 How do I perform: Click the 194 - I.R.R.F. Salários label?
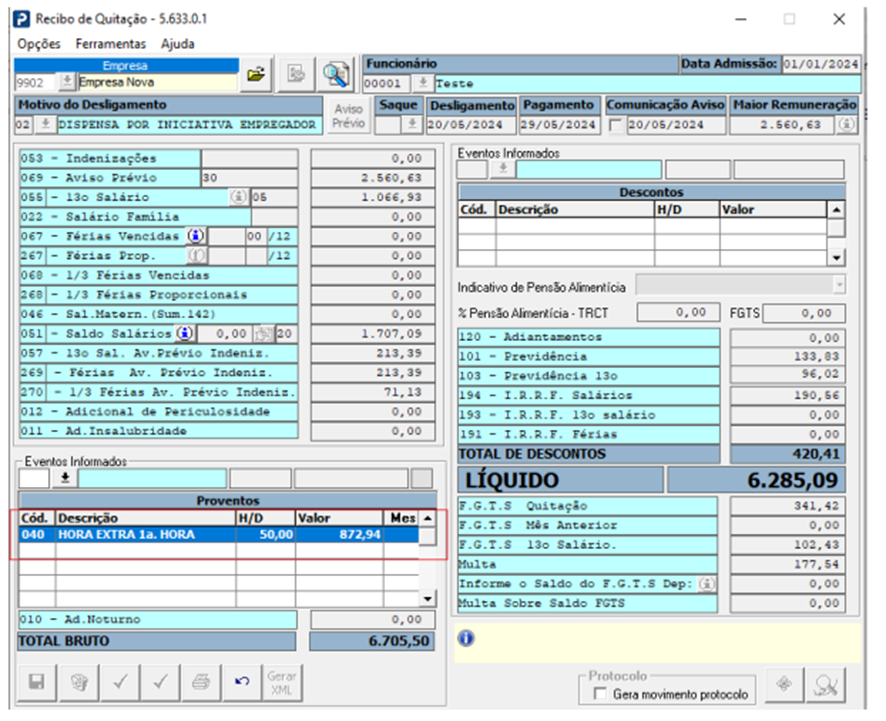click(588, 395)
